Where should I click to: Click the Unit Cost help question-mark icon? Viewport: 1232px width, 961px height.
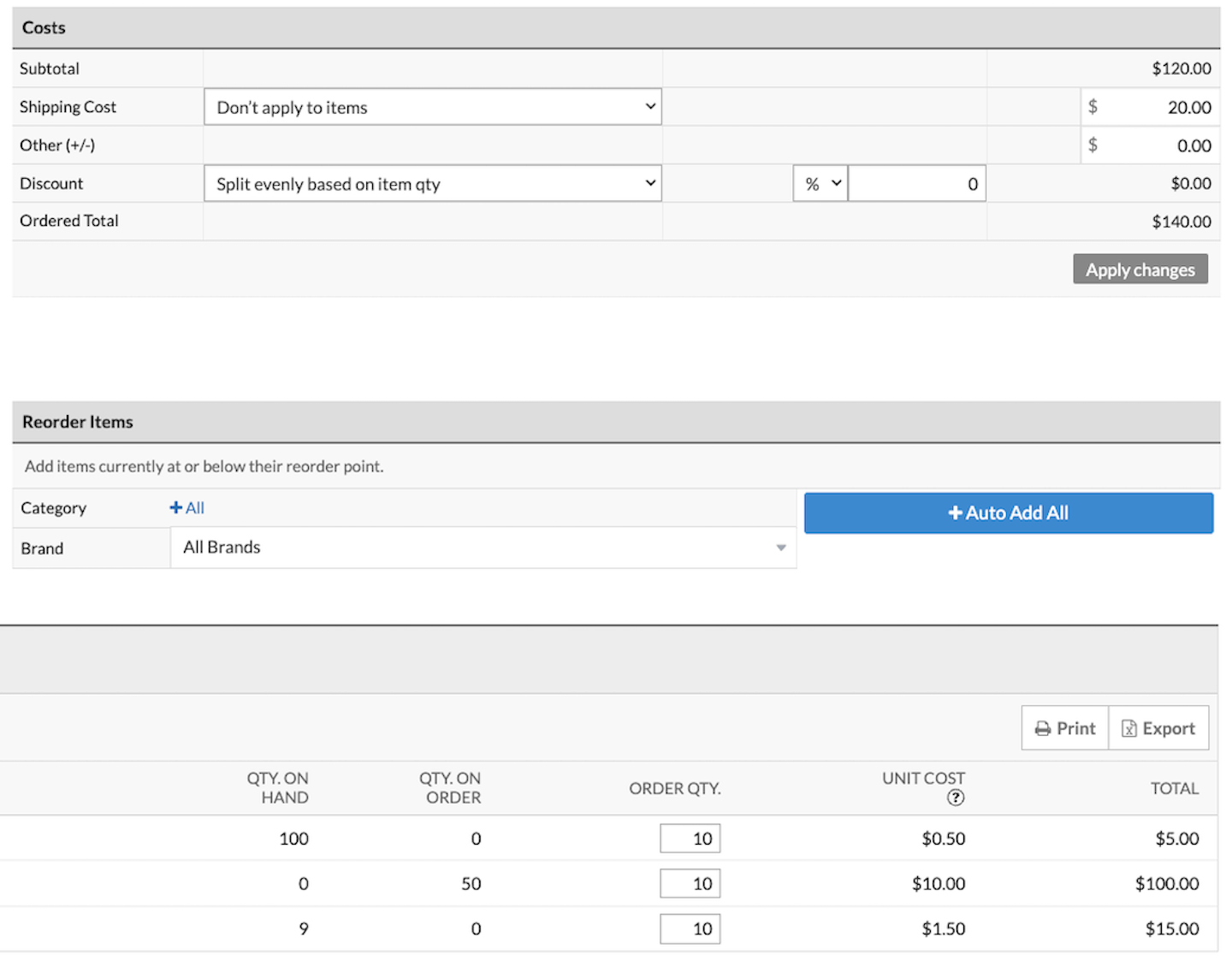(956, 798)
